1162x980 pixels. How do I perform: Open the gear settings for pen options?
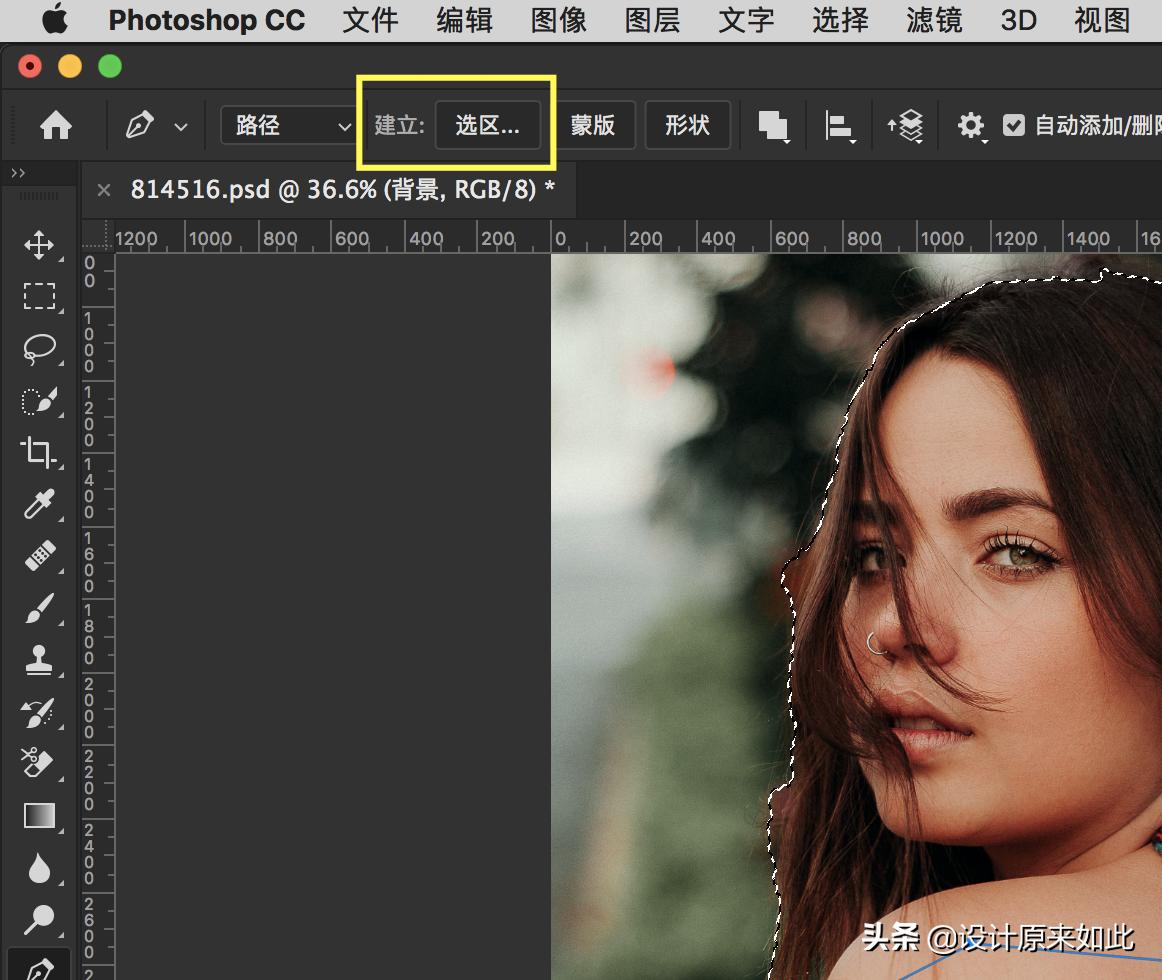tap(972, 125)
